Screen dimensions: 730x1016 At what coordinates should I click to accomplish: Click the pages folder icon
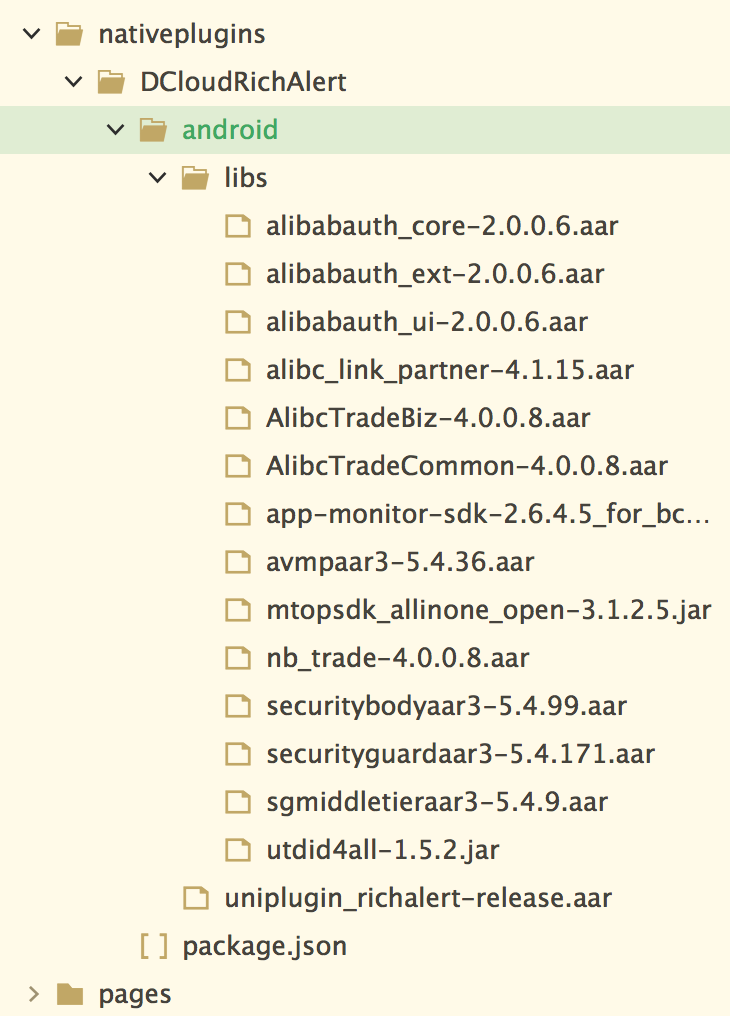69,994
